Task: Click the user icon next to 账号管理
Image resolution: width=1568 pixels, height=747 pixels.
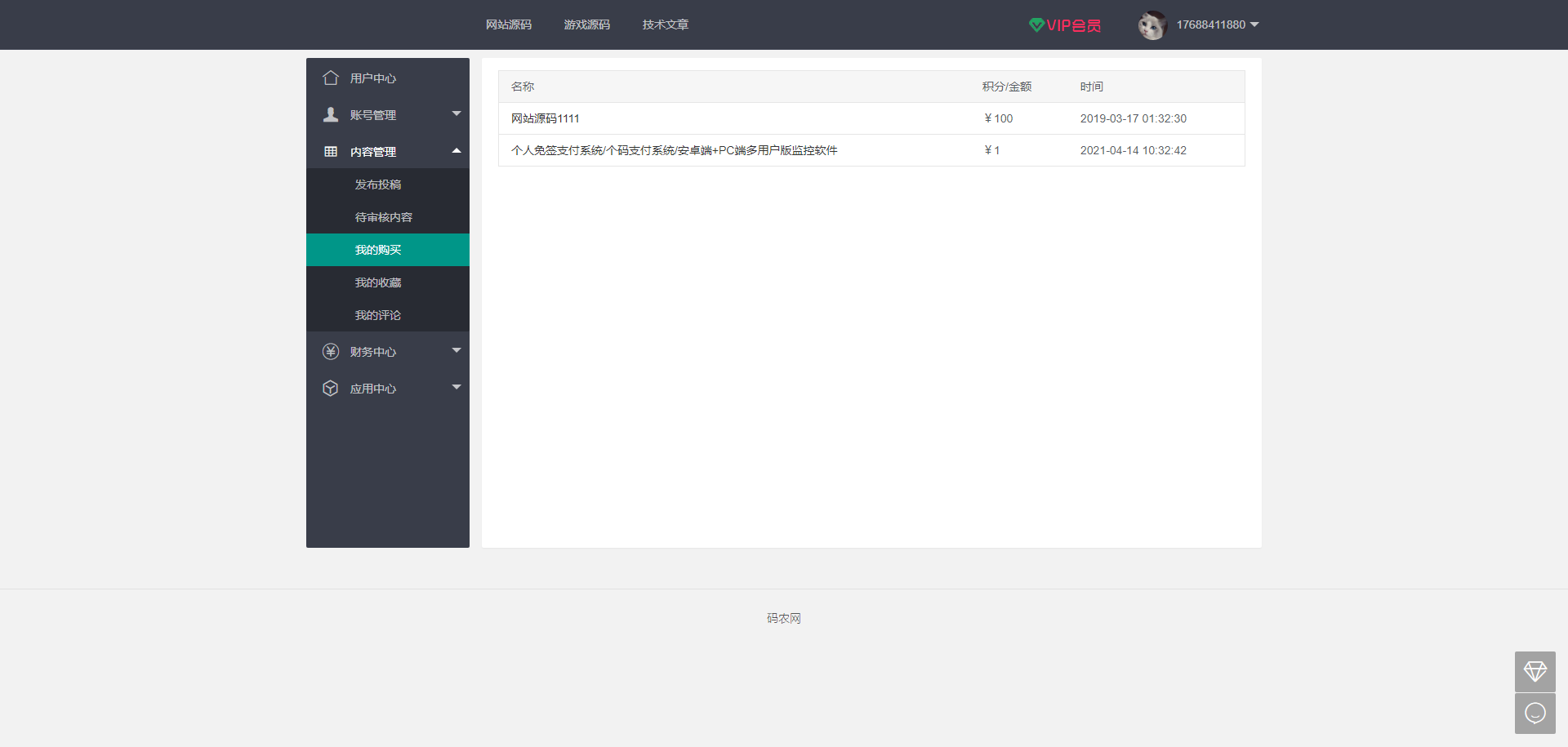Action: click(x=331, y=114)
